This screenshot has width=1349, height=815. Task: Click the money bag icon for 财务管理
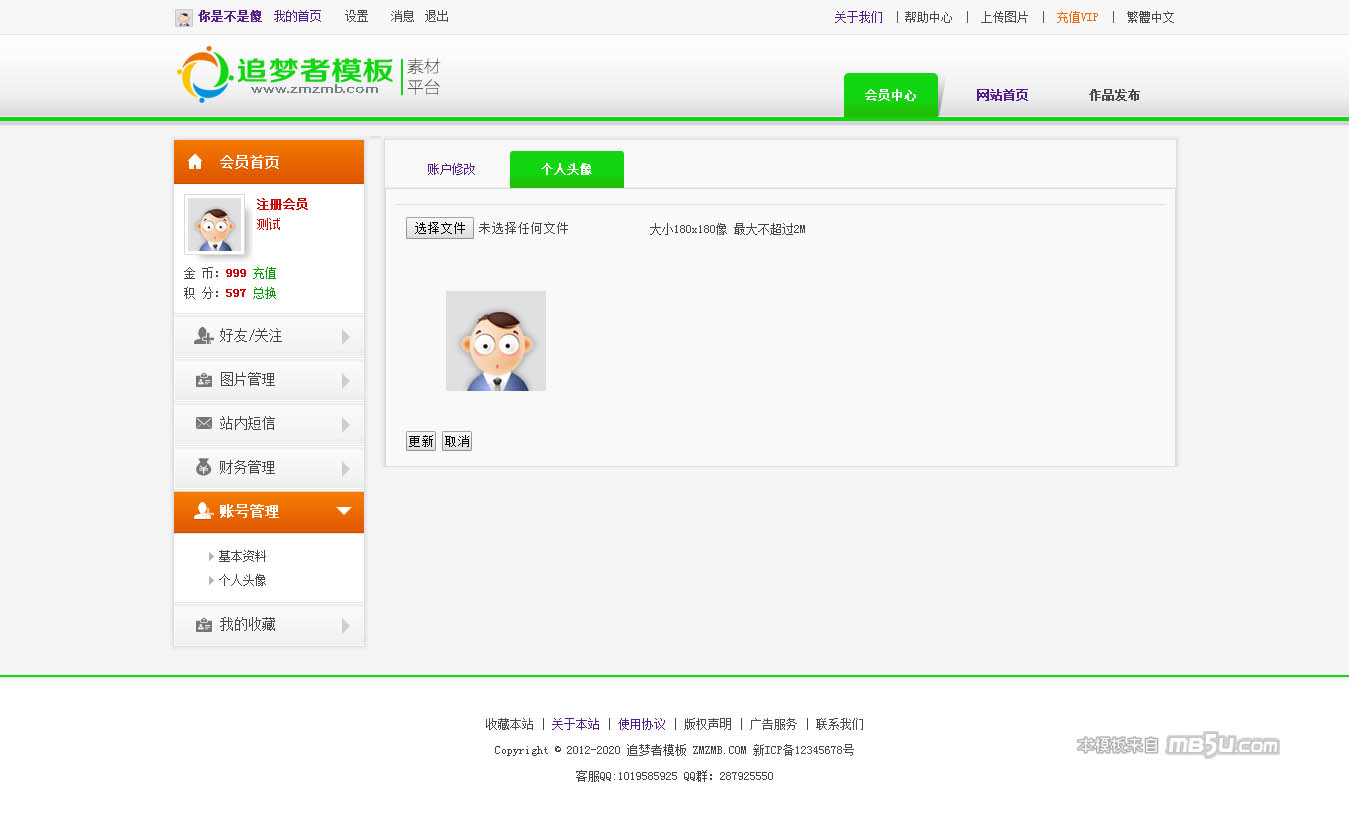tap(203, 467)
